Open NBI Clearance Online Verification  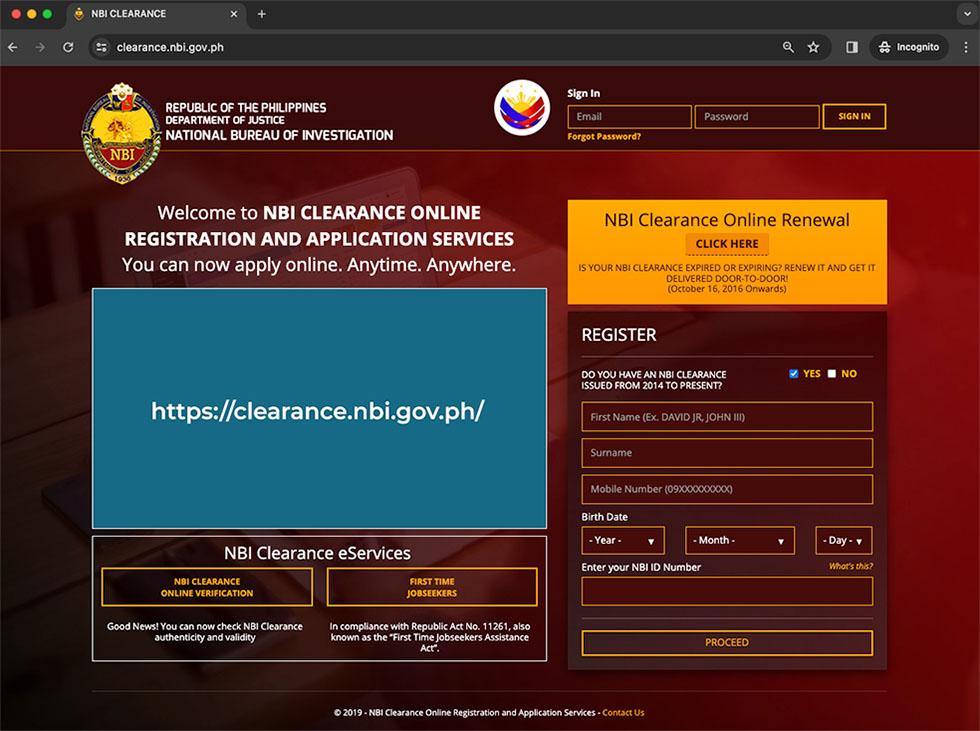(x=207, y=587)
